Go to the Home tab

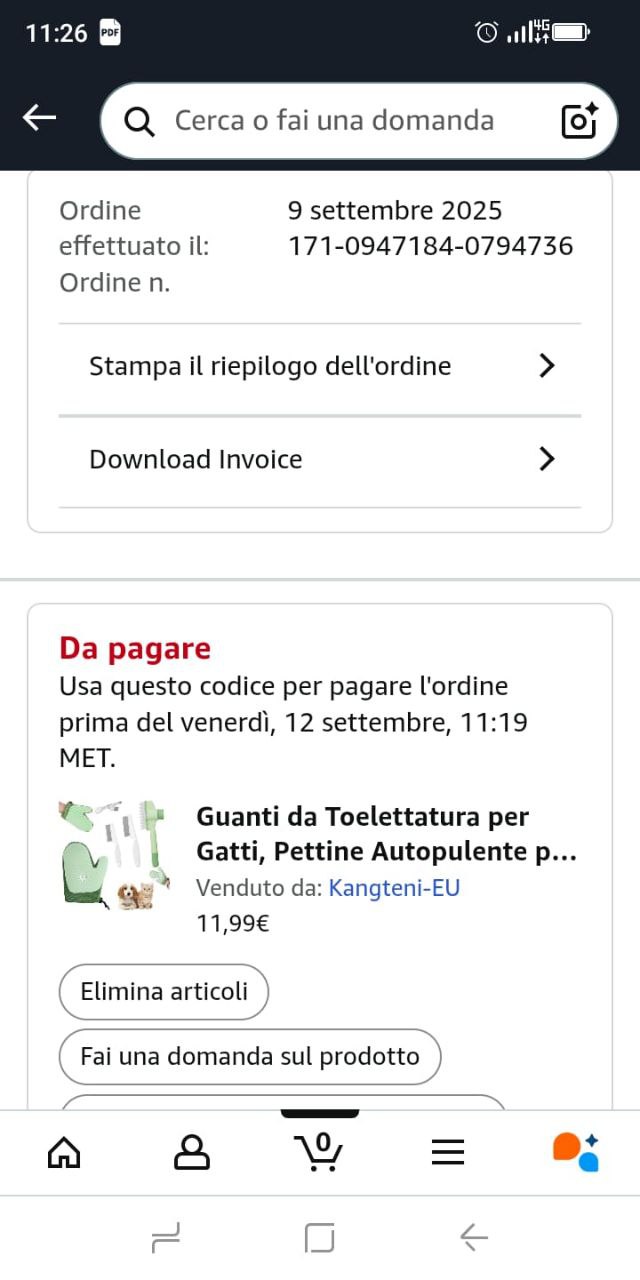[64, 1152]
